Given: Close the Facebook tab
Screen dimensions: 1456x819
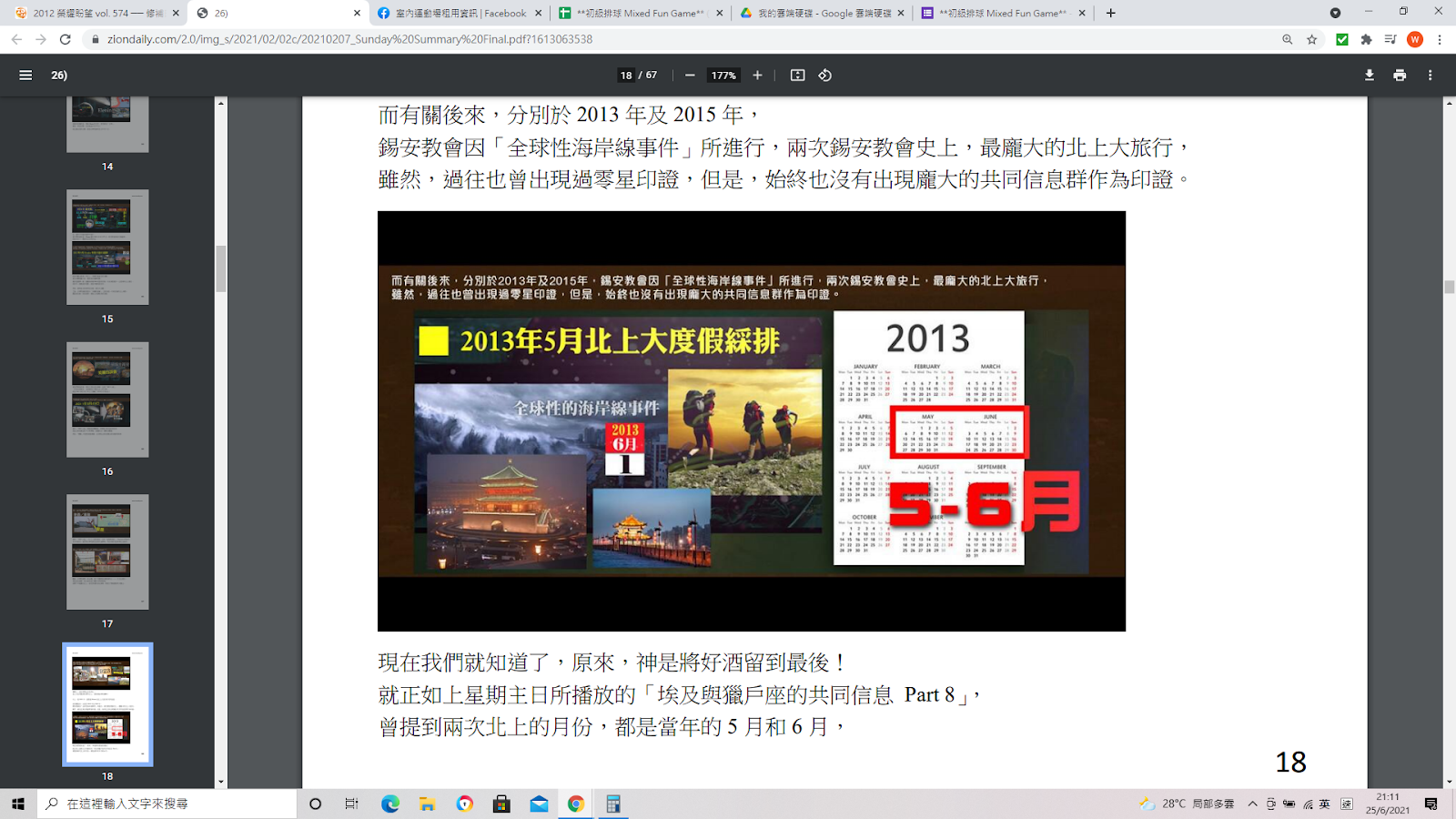Looking at the screenshot, I should [538, 13].
